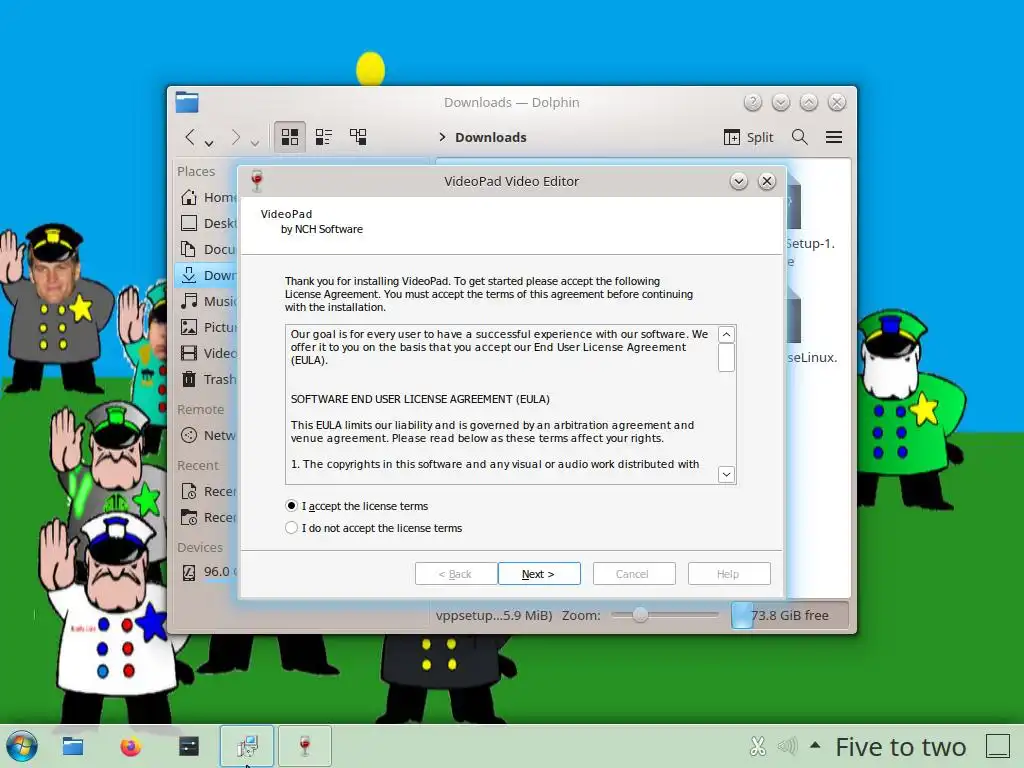
Task: Activate Wine installer task in taskbar
Action: [305, 746]
